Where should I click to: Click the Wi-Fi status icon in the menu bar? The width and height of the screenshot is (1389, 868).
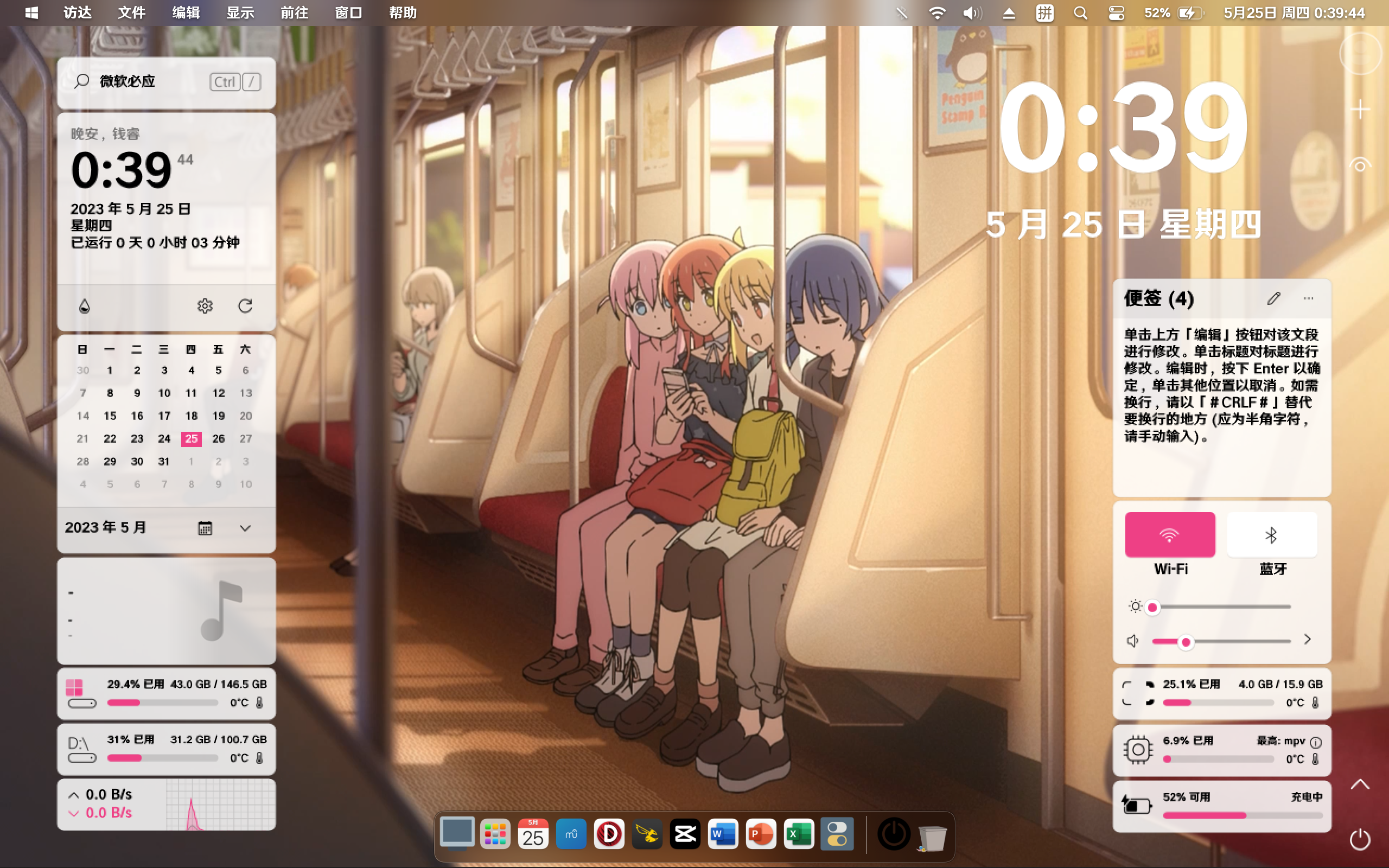point(937,12)
